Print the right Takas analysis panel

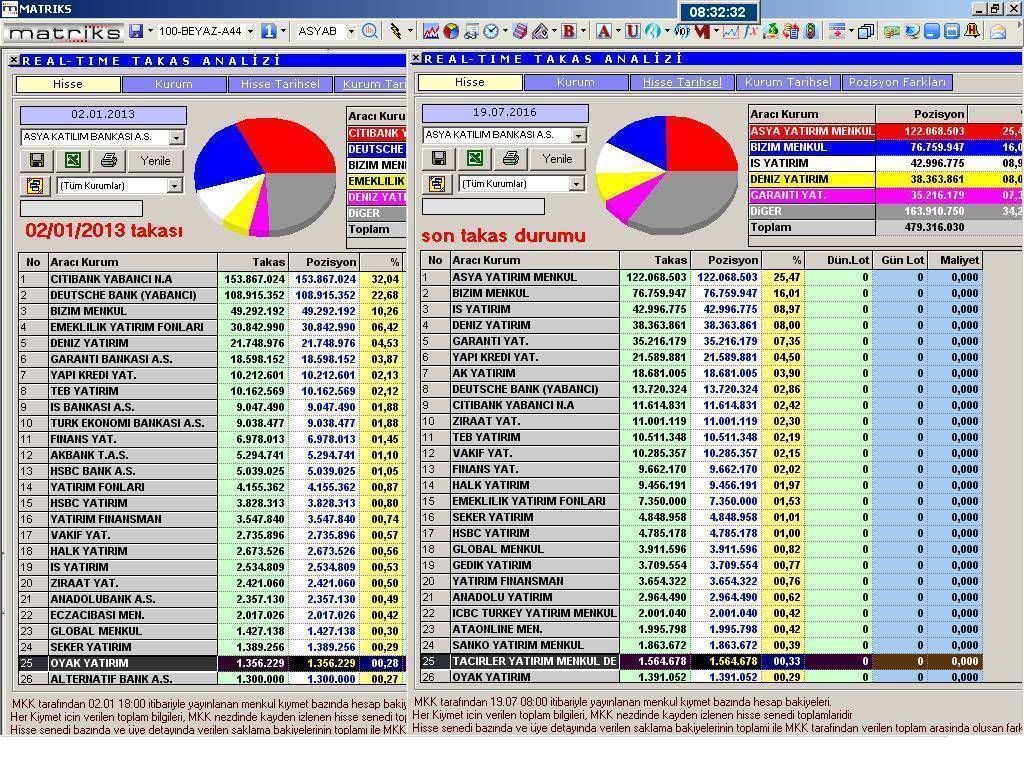[x=510, y=158]
